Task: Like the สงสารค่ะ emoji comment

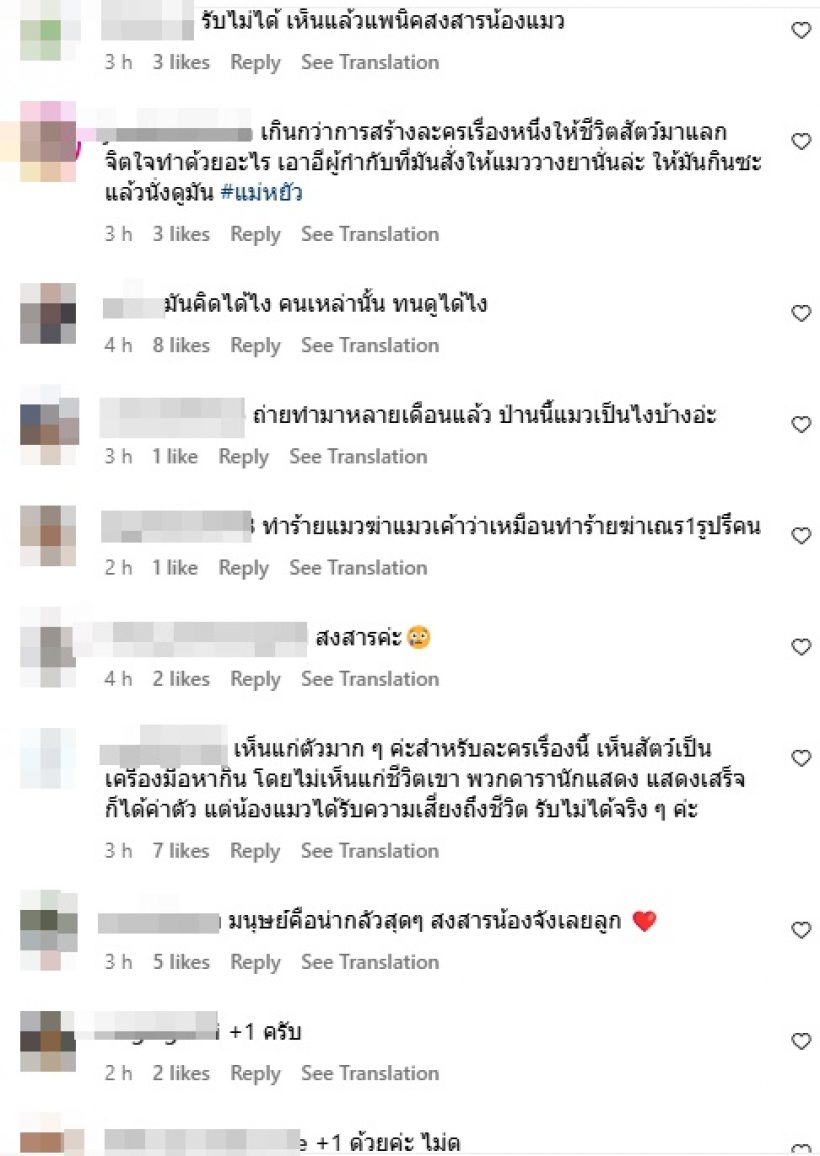Action: (x=801, y=647)
